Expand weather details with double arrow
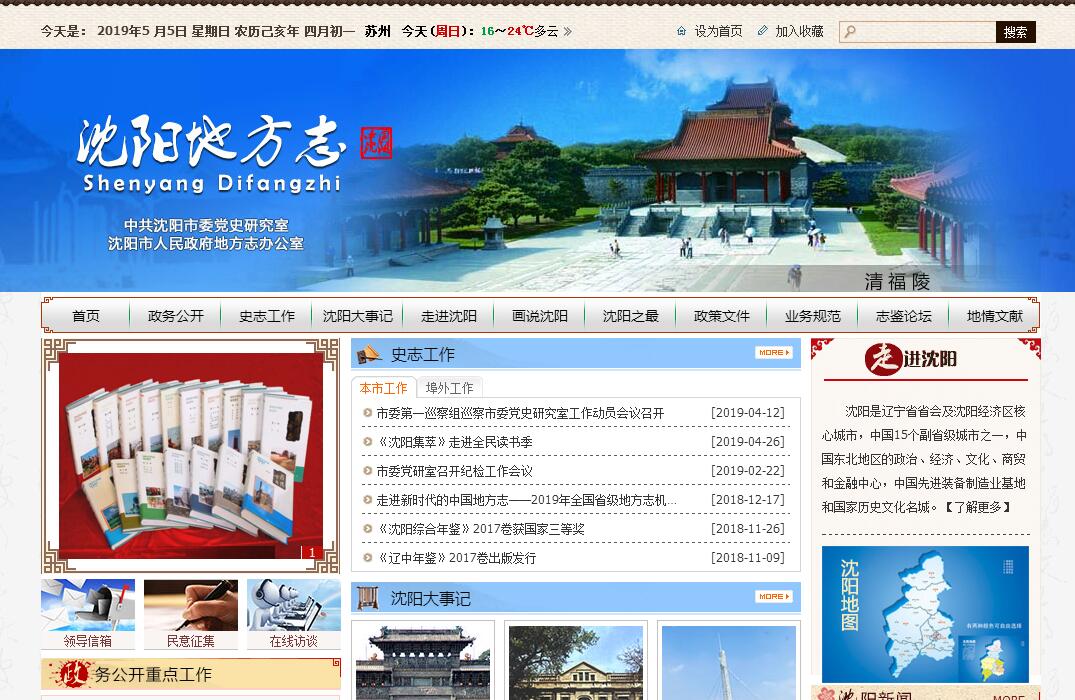 (568, 32)
